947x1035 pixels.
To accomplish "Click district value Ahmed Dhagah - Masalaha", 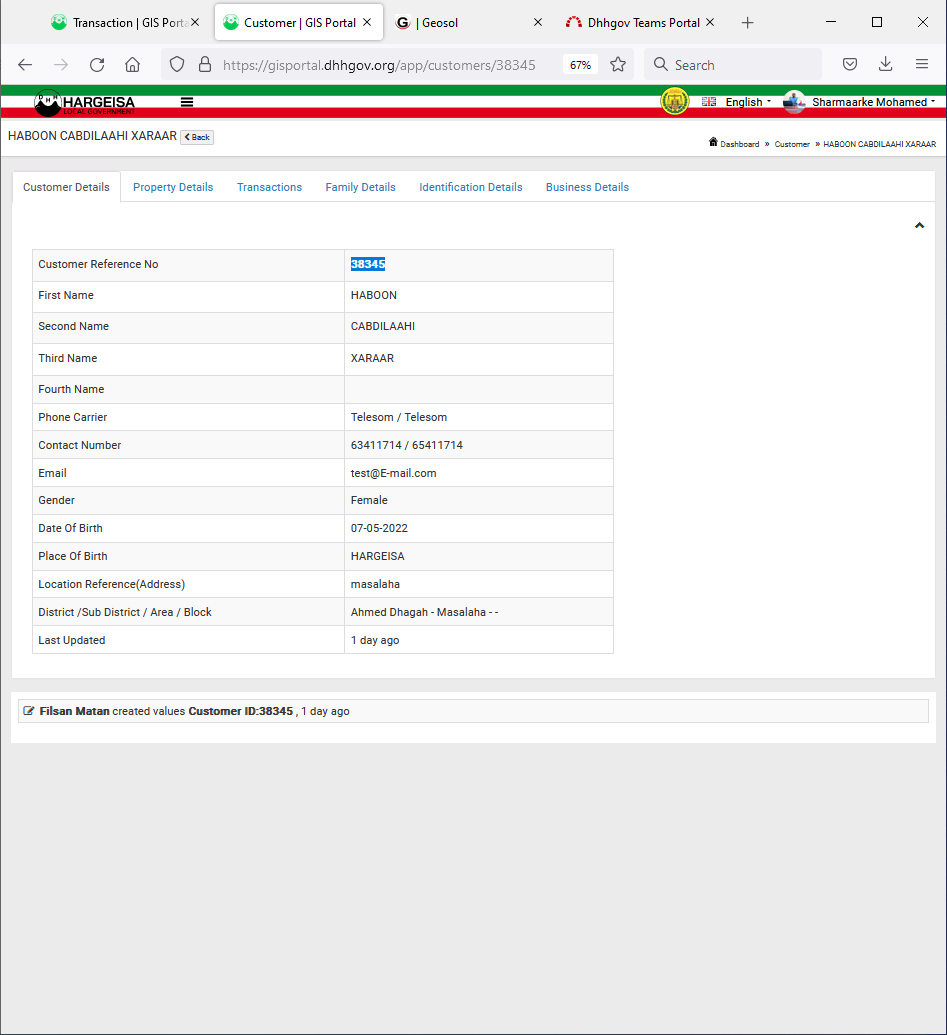I will pos(424,612).
